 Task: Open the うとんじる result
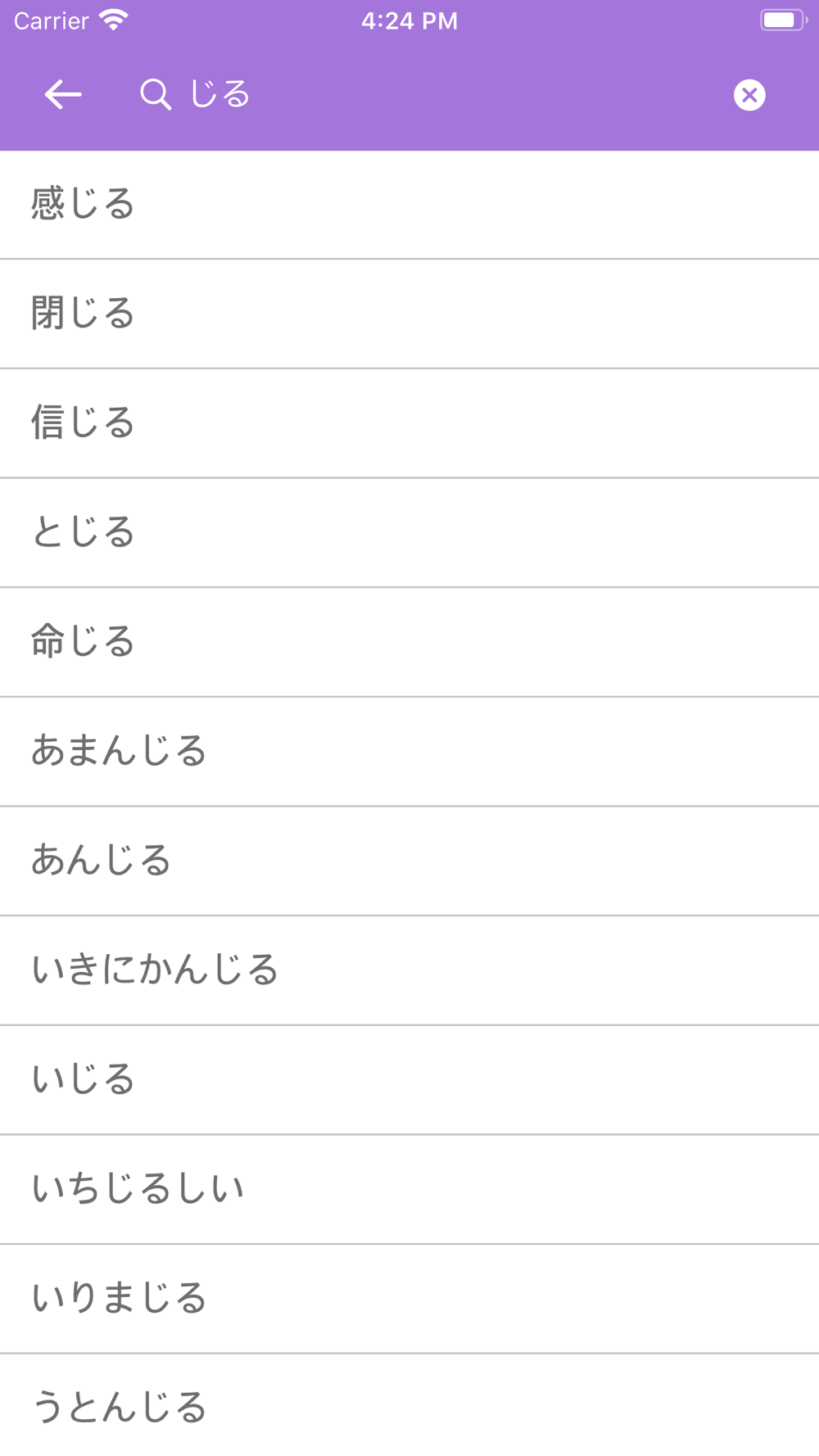coord(409,1407)
